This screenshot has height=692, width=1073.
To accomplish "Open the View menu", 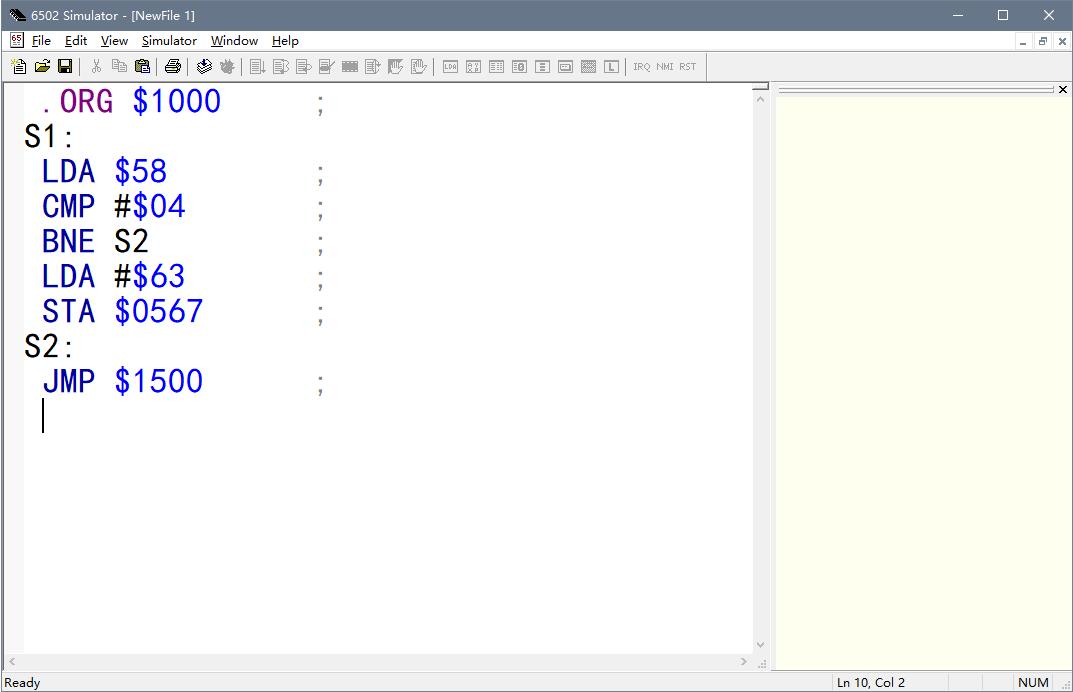I will pos(113,41).
